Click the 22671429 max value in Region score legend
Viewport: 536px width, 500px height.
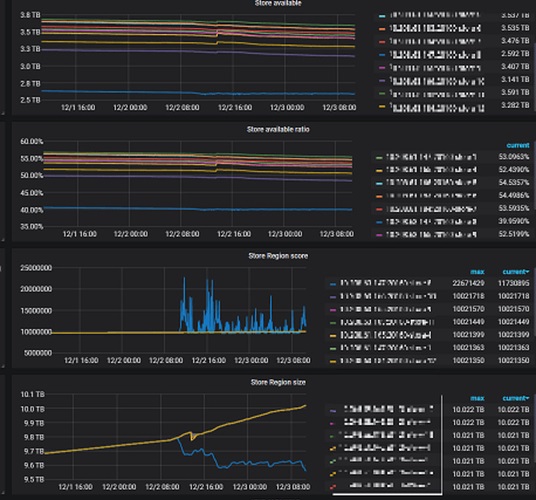(468, 283)
